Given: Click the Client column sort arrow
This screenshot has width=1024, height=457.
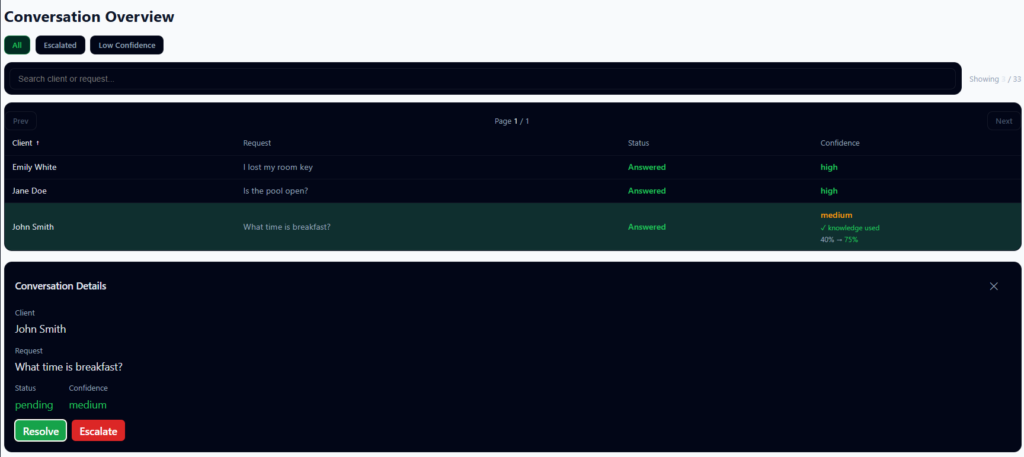Looking at the screenshot, I should [38, 143].
